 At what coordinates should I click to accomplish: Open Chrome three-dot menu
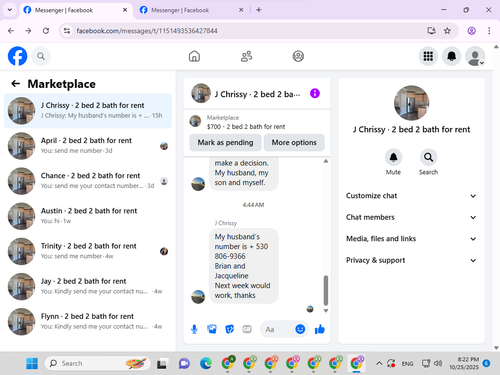pos(489,31)
